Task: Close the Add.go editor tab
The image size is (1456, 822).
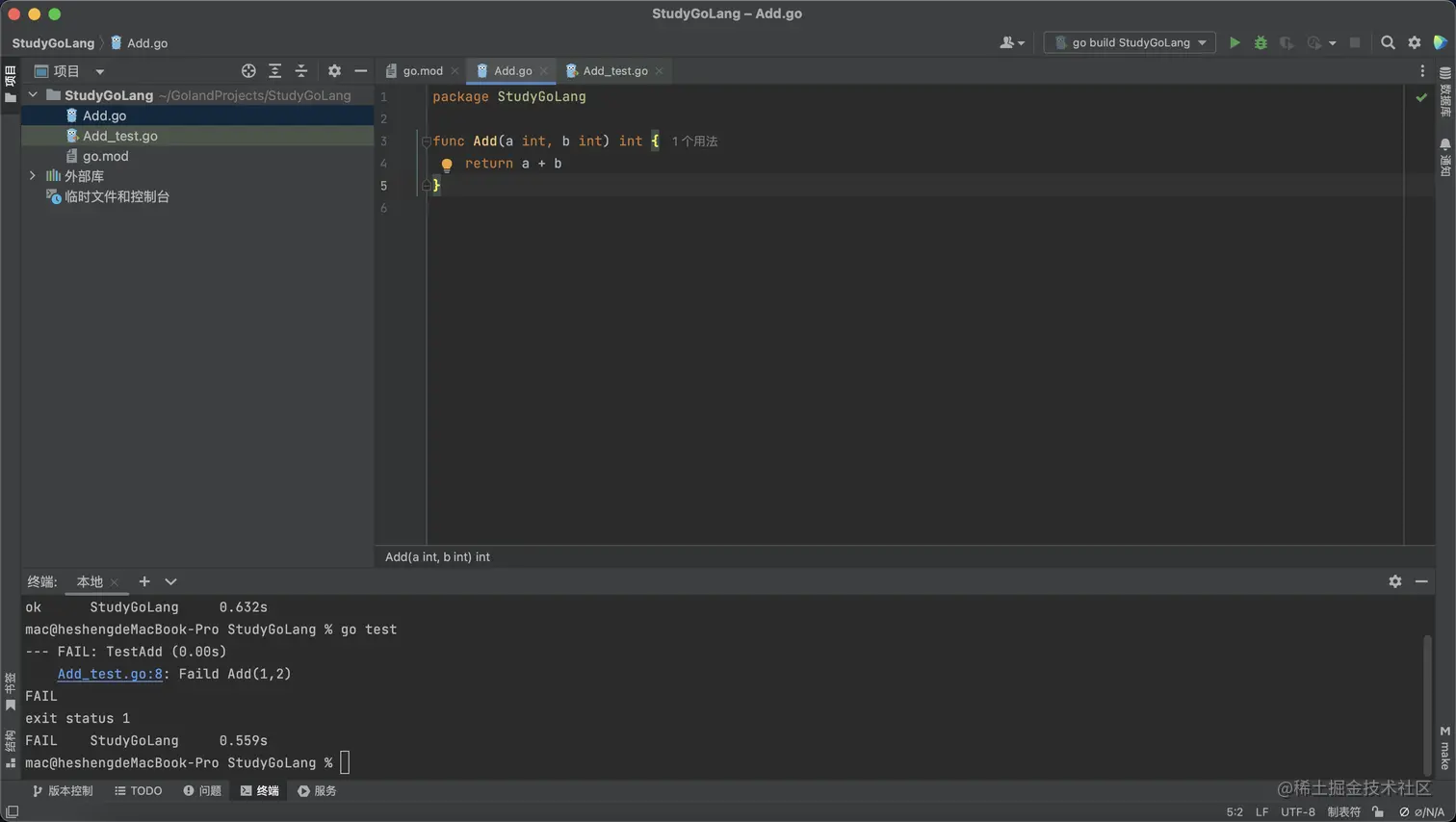Action: pos(544,71)
